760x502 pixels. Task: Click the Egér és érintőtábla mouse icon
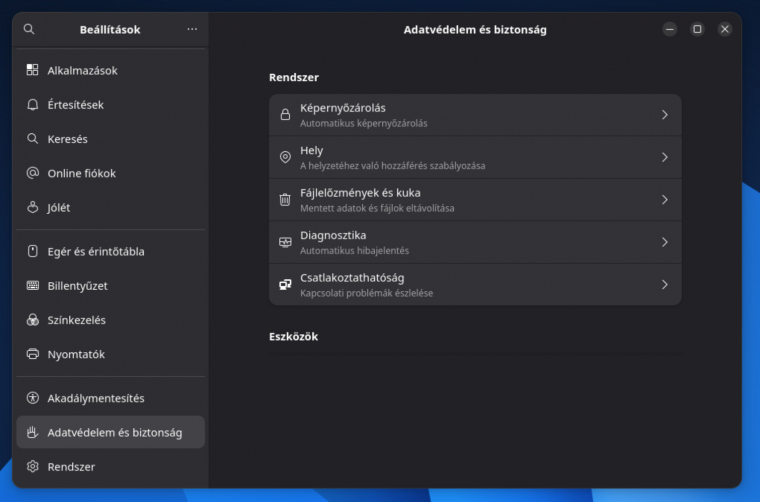click(x=32, y=251)
